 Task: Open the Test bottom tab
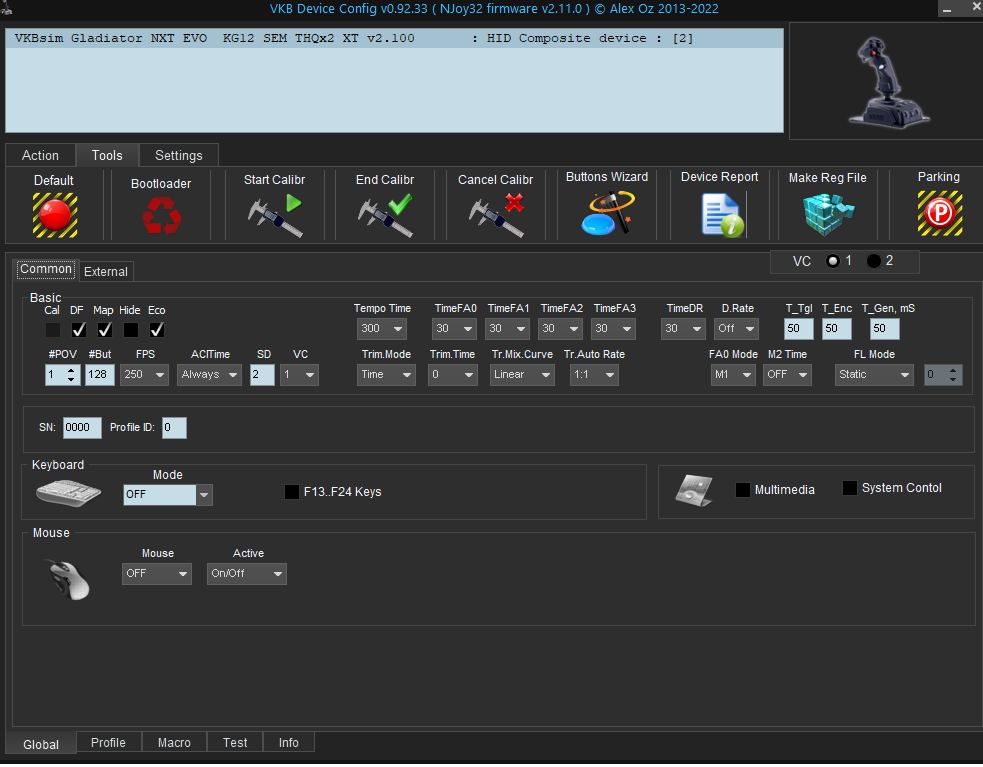point(235,743)
